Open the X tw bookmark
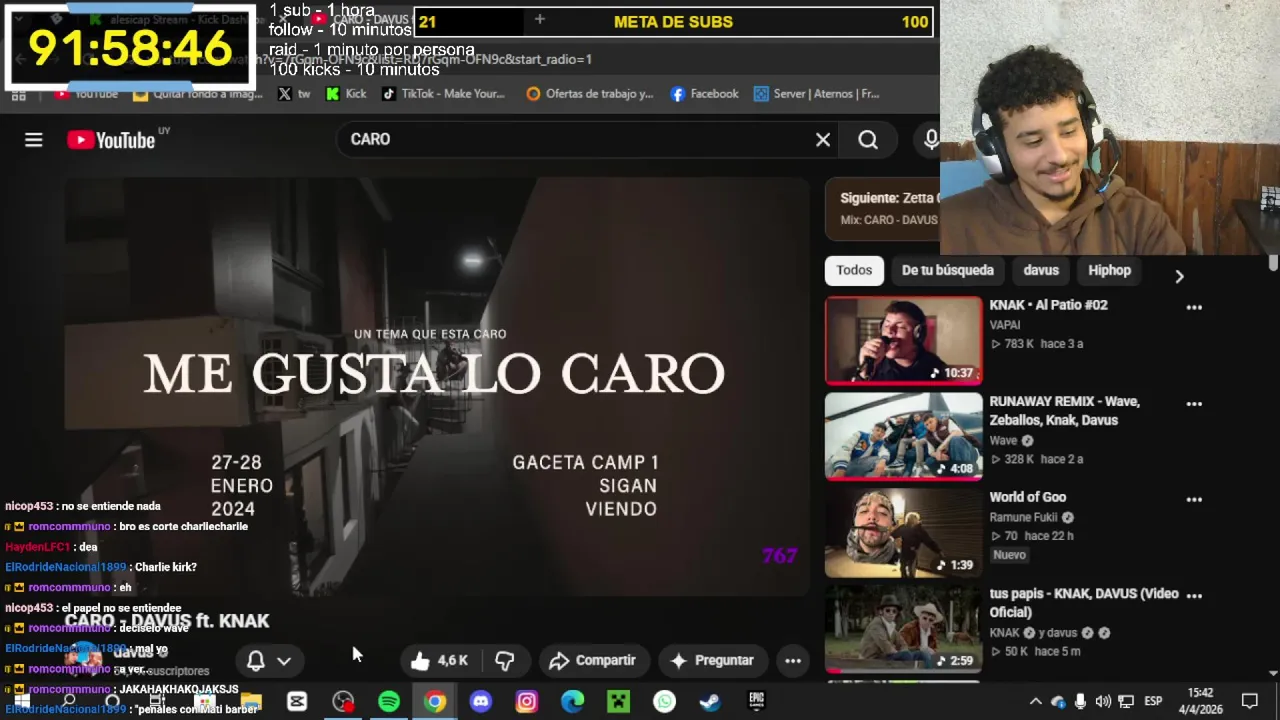This screenshot has height=720, width=1280. [x=294, y=94]
